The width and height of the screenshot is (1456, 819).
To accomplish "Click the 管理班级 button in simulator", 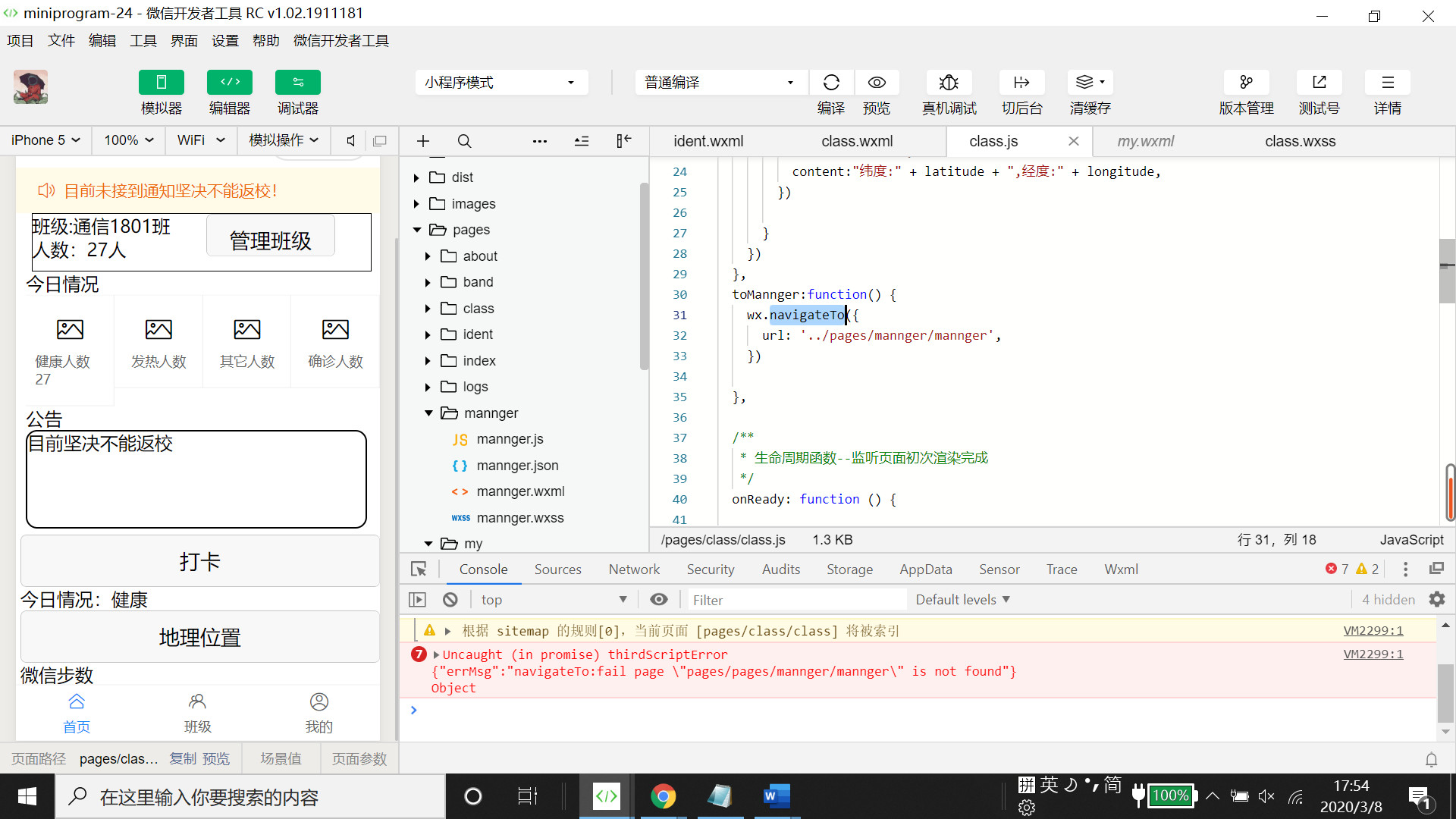I will (270, 240).
